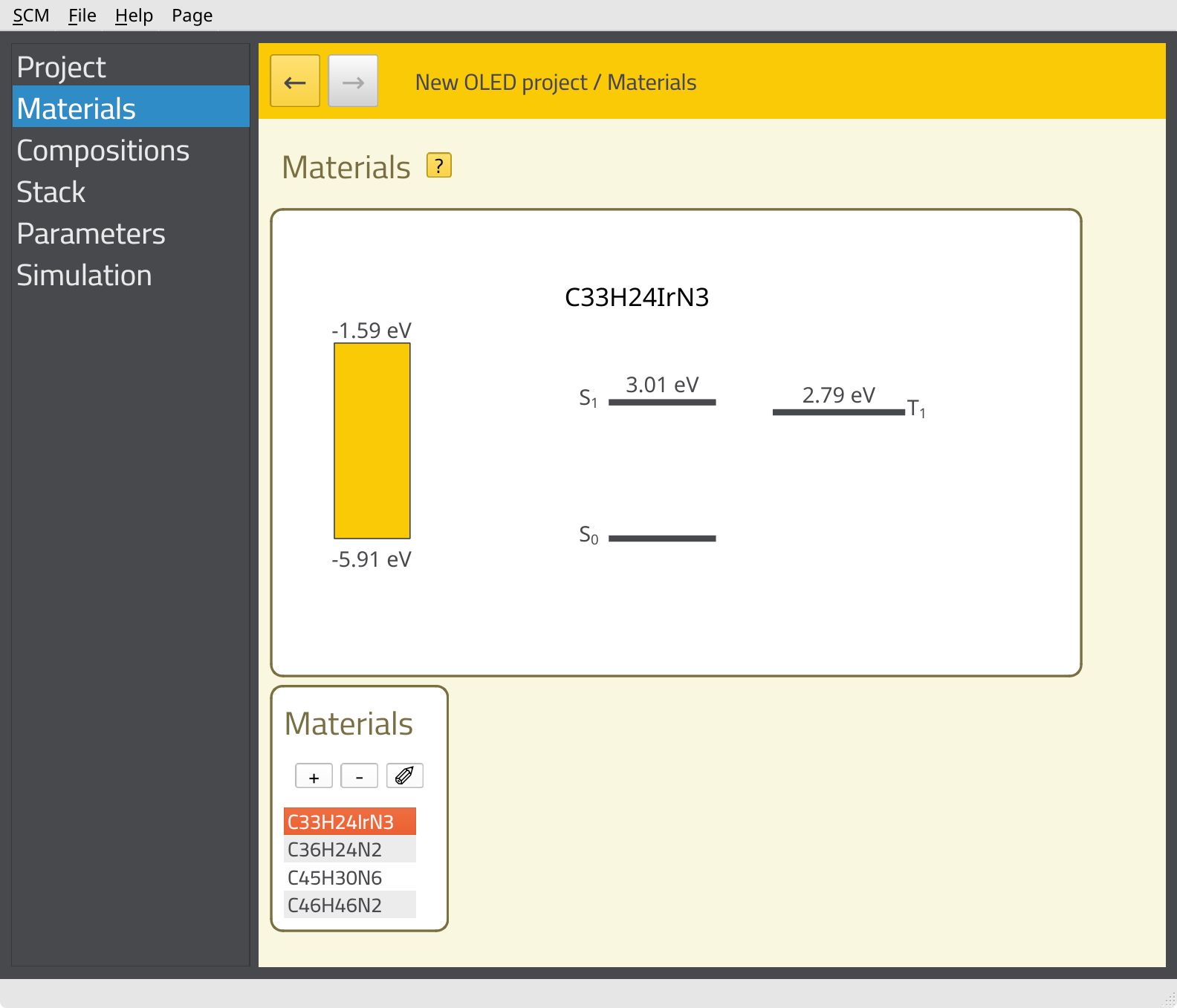Screen dimensions: 1177x1008
Task: Click the edit material pencil icon
Action: [404, 776]
